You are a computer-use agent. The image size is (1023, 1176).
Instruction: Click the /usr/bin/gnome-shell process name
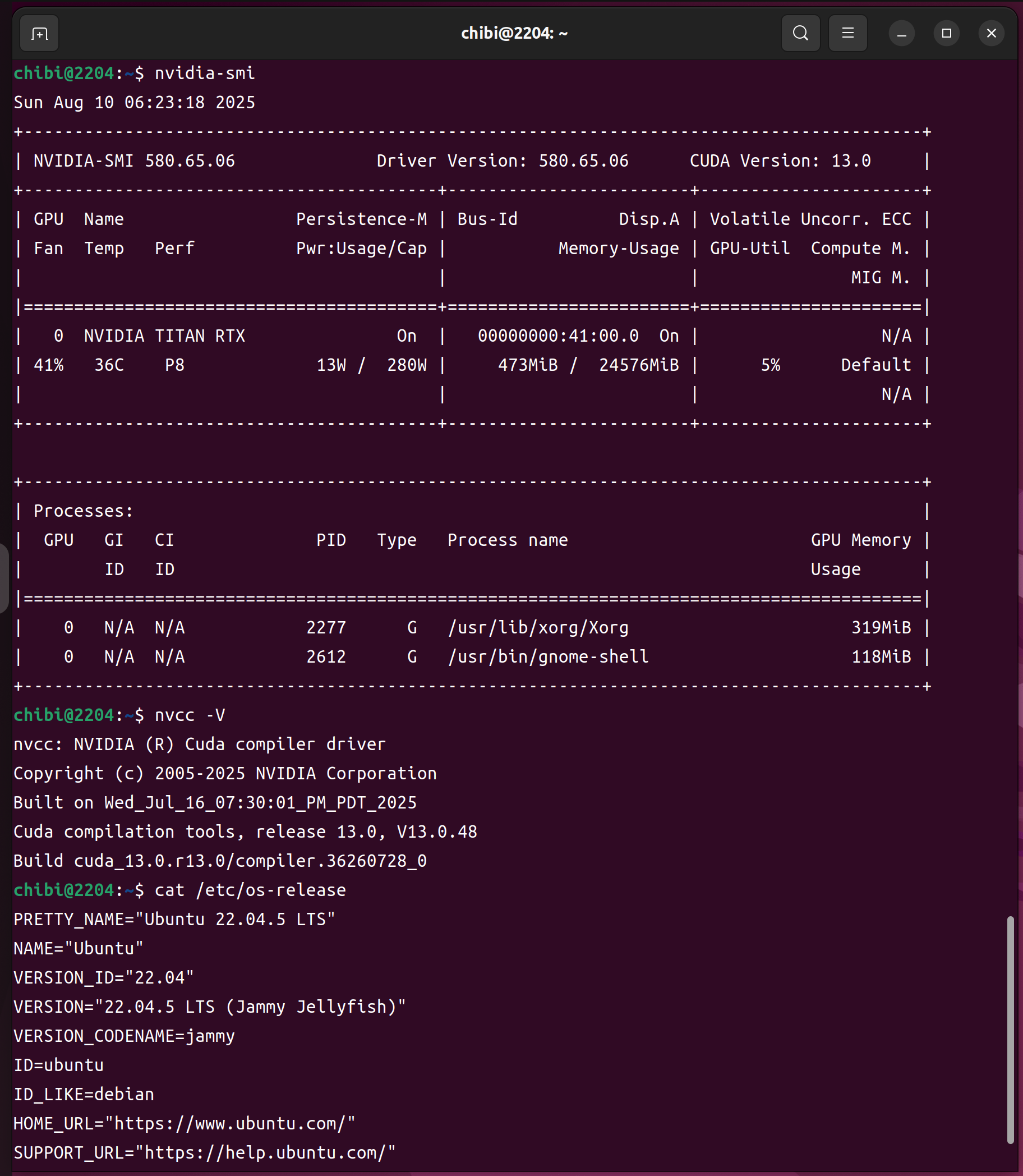[548, 657]
